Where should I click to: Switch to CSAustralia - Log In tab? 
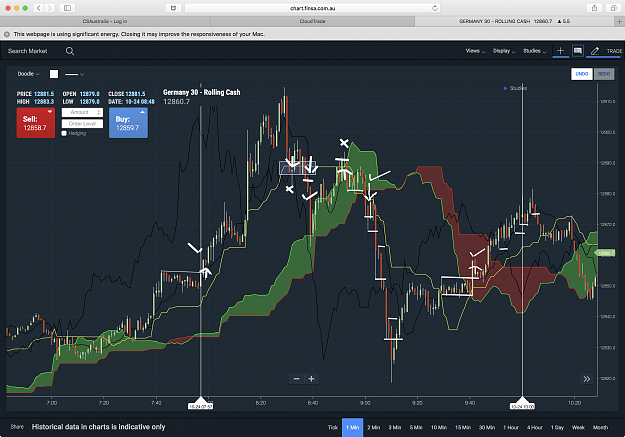coord(105,21)
